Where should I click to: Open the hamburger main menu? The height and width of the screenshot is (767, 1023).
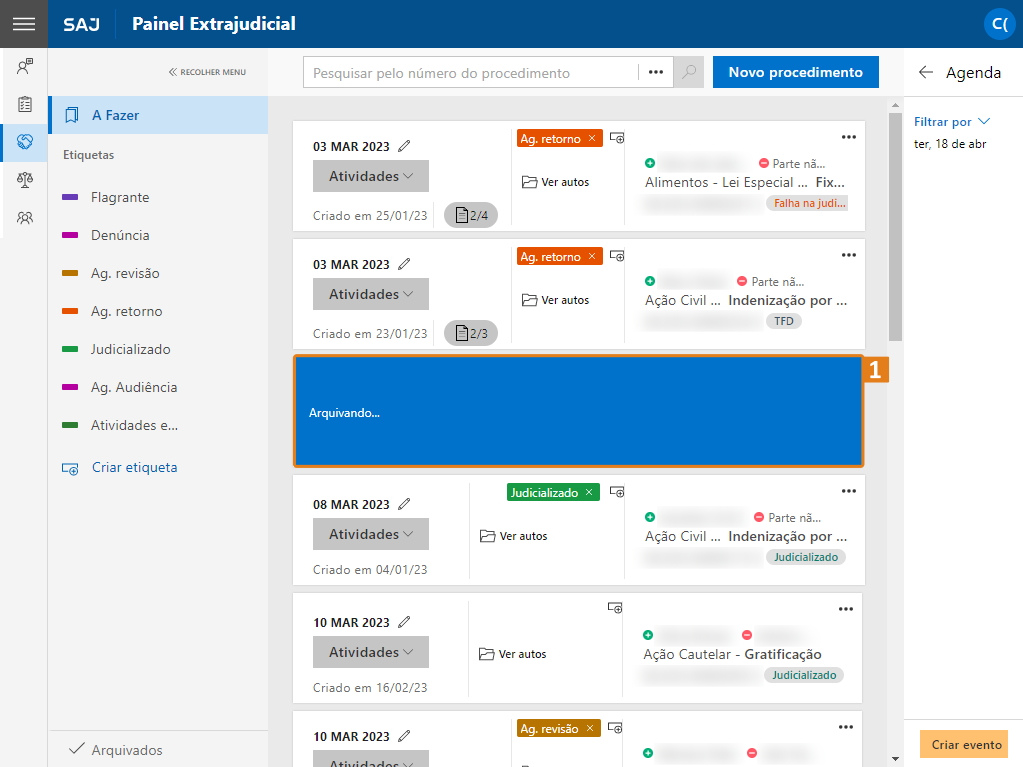tap(23, 24)
